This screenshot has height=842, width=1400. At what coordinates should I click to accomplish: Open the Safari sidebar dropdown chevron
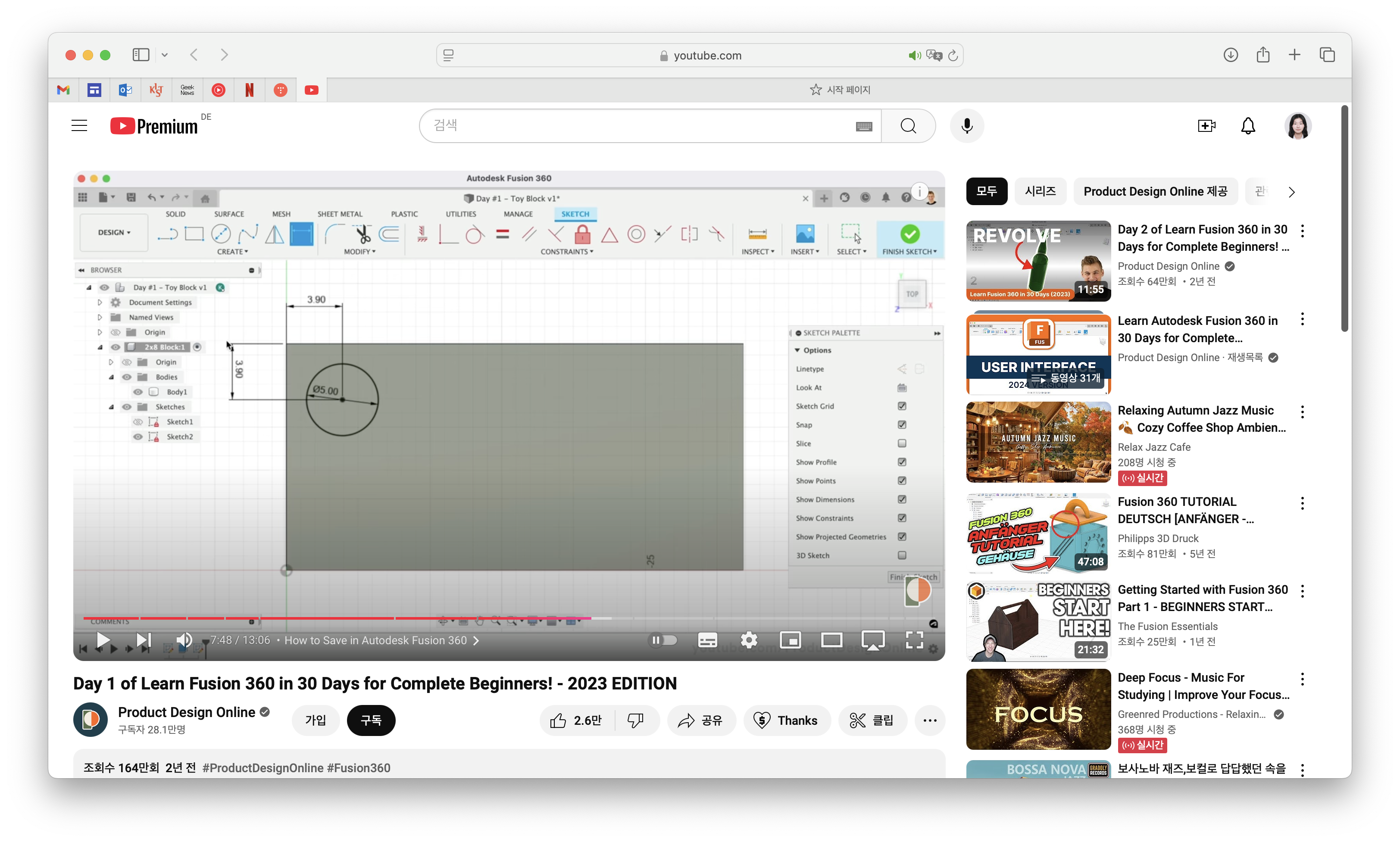pyautogui.click(x=165, y=55)
